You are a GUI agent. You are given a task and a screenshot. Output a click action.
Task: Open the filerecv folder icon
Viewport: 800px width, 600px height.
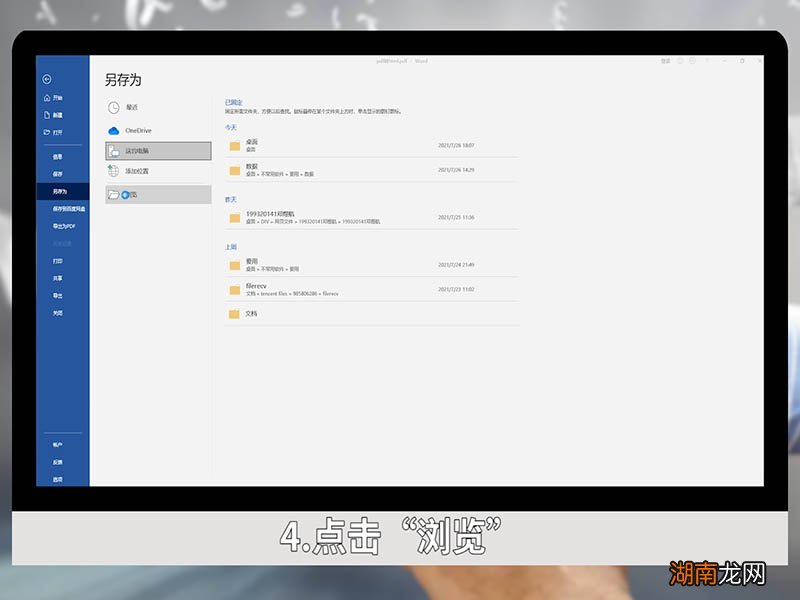tap(235, 288)
